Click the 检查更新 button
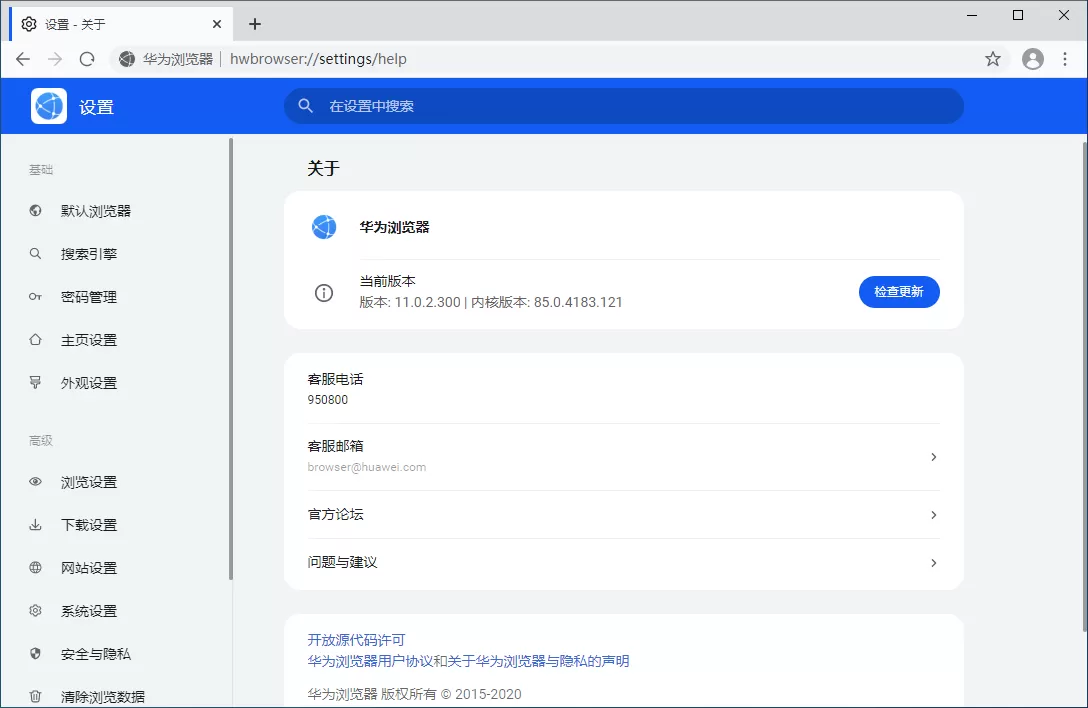 [x=898, y=292]
